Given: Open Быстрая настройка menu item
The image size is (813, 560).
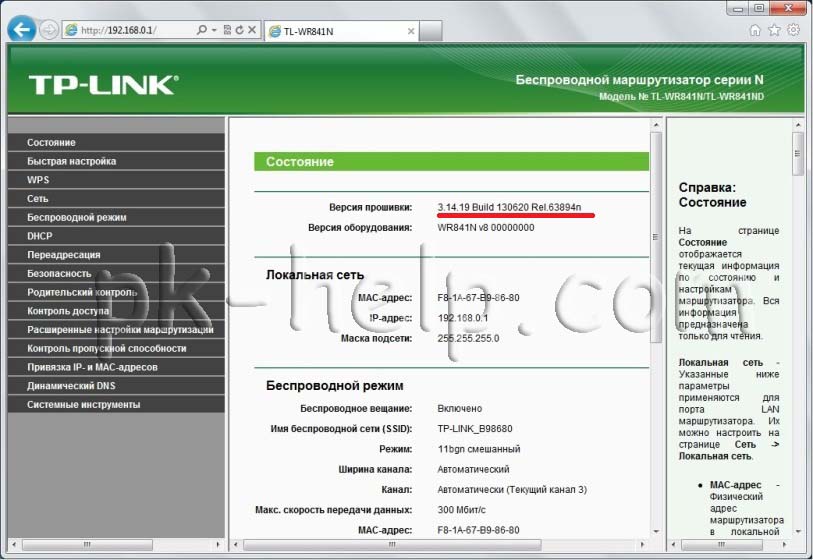Looking at the screenshot, I should tap(117, 161).
